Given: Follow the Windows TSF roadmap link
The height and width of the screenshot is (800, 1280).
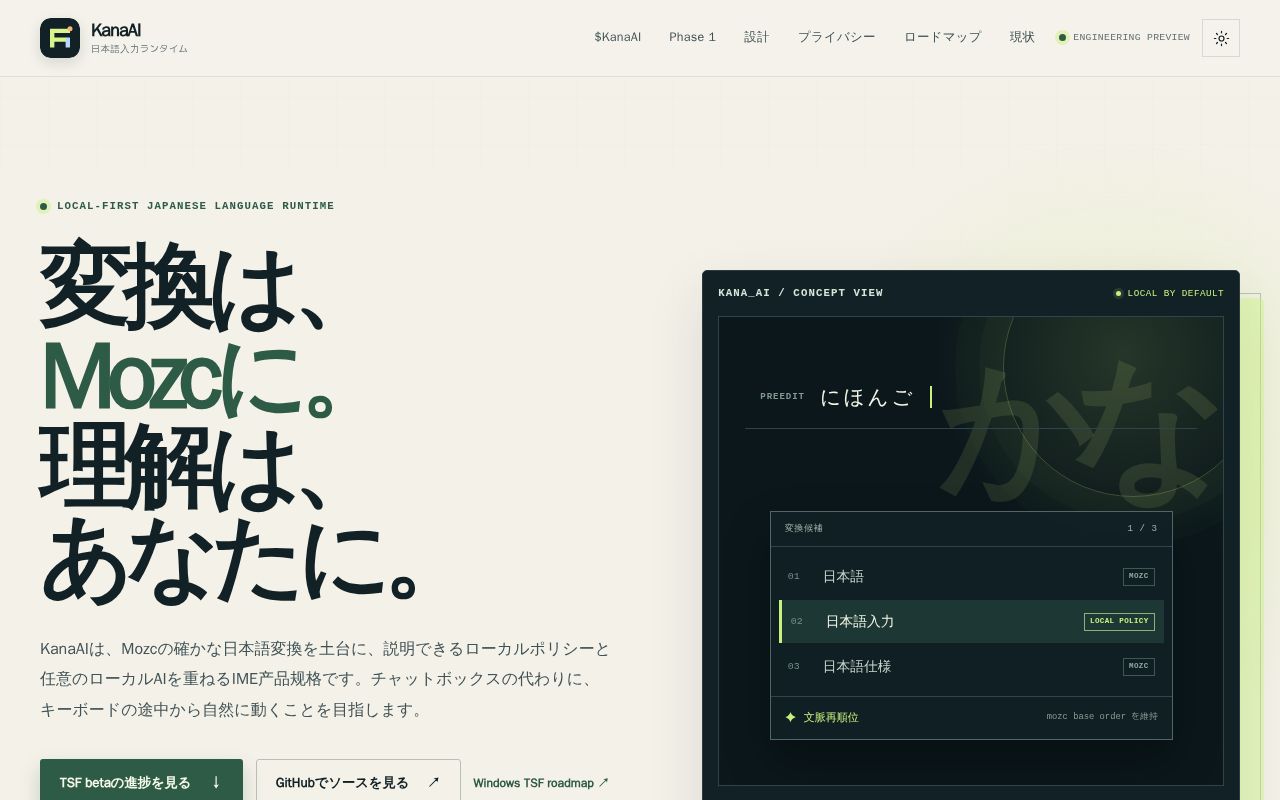Looking at the screenshot, I should point(541,783).
